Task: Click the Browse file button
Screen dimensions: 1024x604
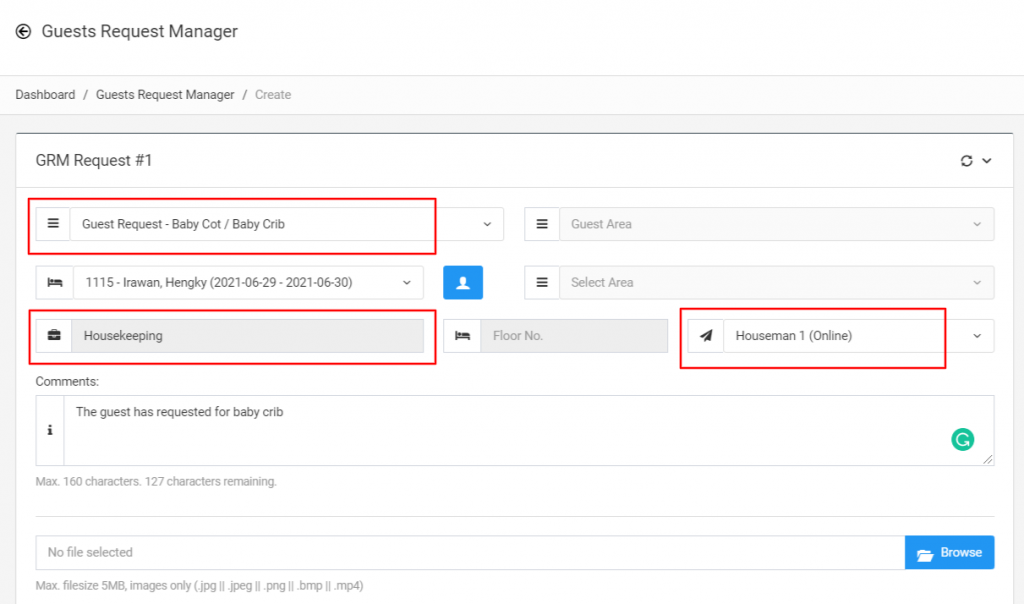Action: [950, 552]
